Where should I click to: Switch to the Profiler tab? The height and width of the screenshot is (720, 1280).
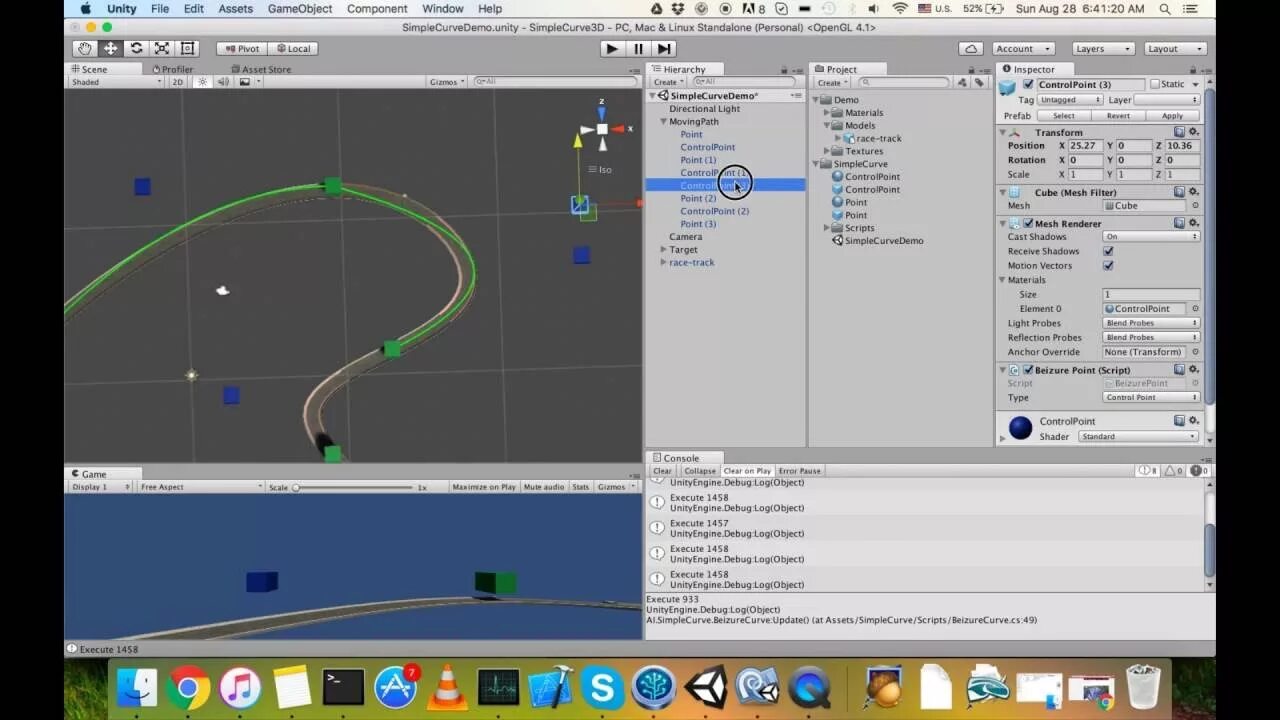pyautogui.click(x=171, y=69)
